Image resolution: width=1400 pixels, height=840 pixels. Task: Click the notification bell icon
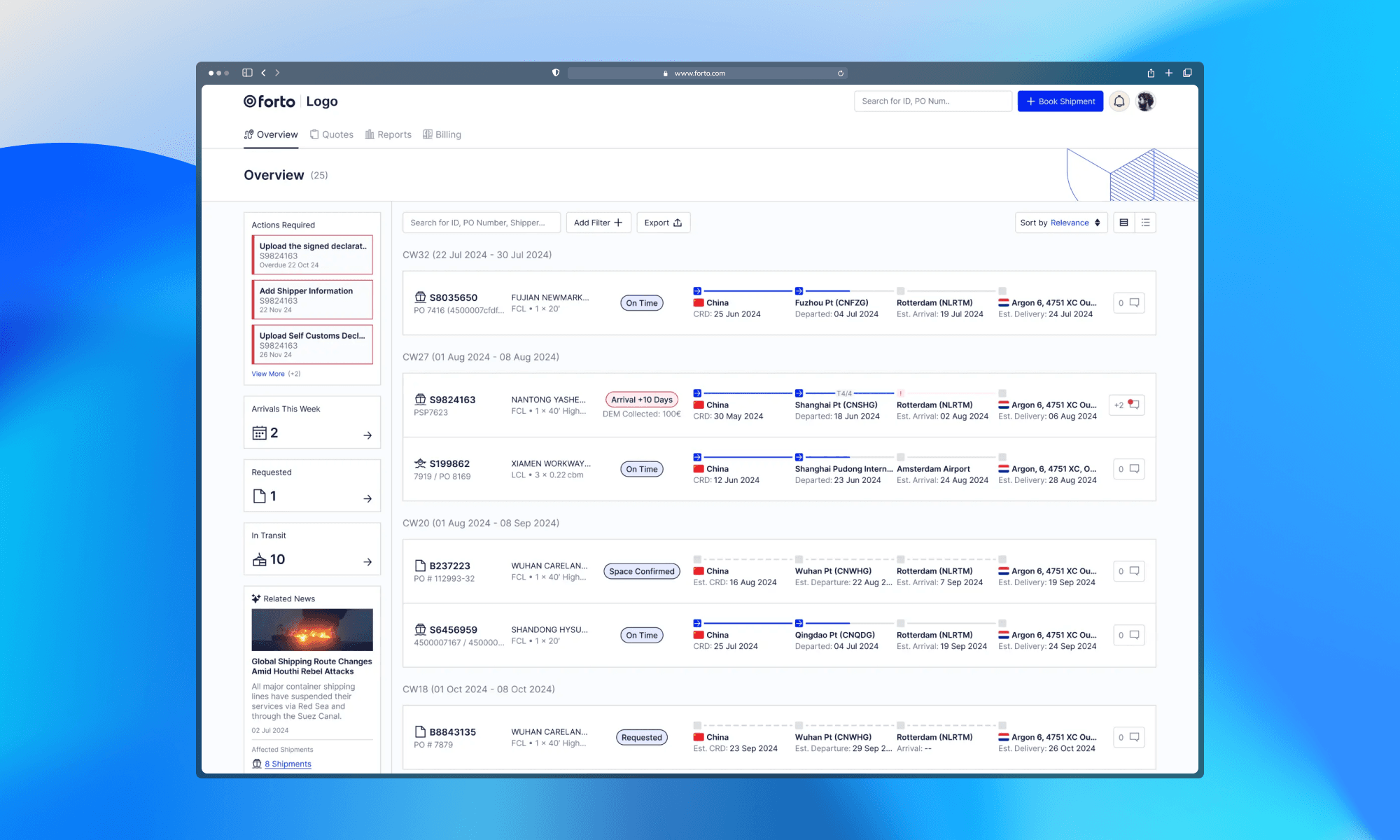pyautogui.click(x=1119, y=101)
